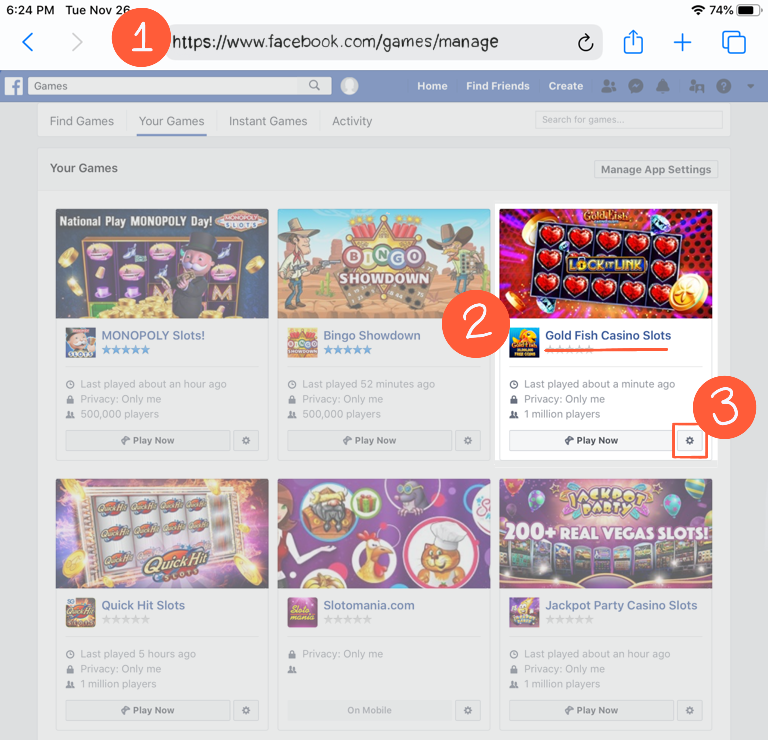
Task: Go to Home in Facebook header
Action: click(x=432, y=86)
